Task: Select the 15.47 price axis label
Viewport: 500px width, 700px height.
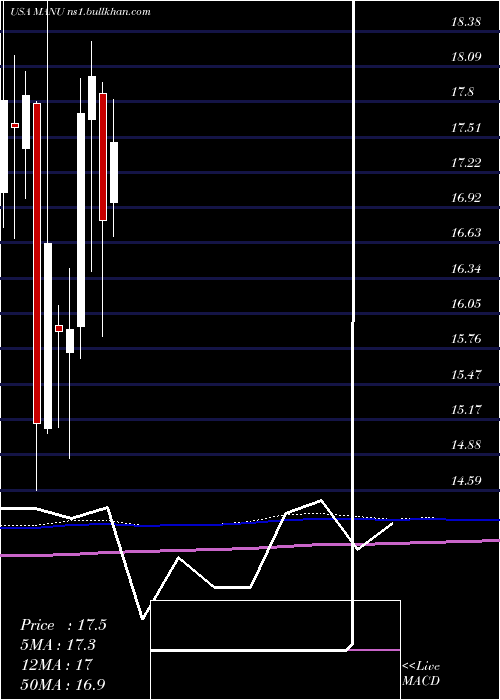Action: coord(466,374)
